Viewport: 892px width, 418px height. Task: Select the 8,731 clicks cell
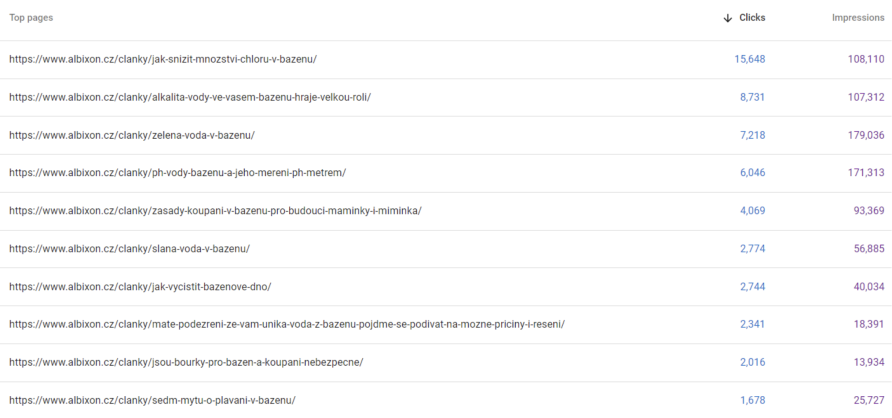coord(752,97)
